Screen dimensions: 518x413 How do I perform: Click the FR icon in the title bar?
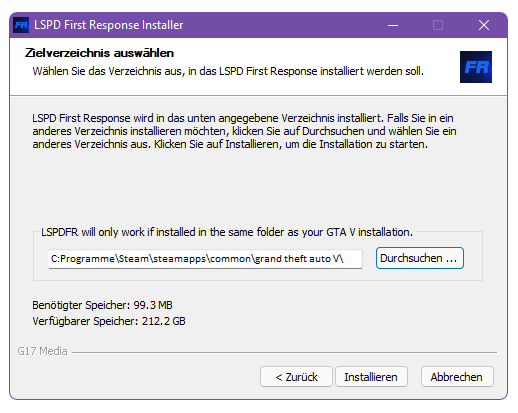pyautogui.click(x=21, y=25)
